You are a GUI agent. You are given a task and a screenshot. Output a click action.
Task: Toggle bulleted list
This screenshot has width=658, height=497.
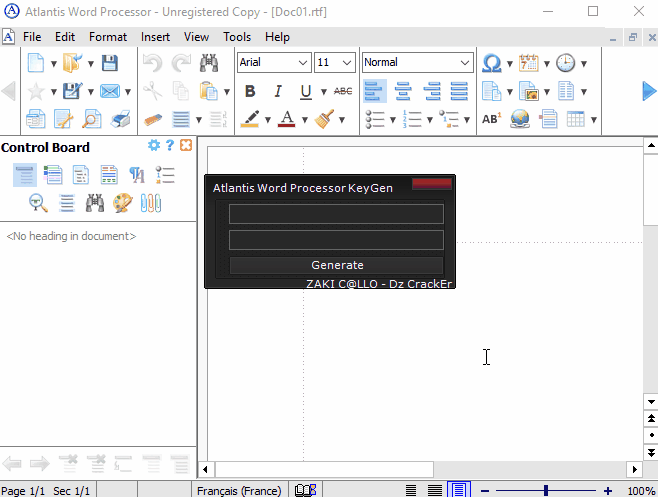click(x=374, y=119)
